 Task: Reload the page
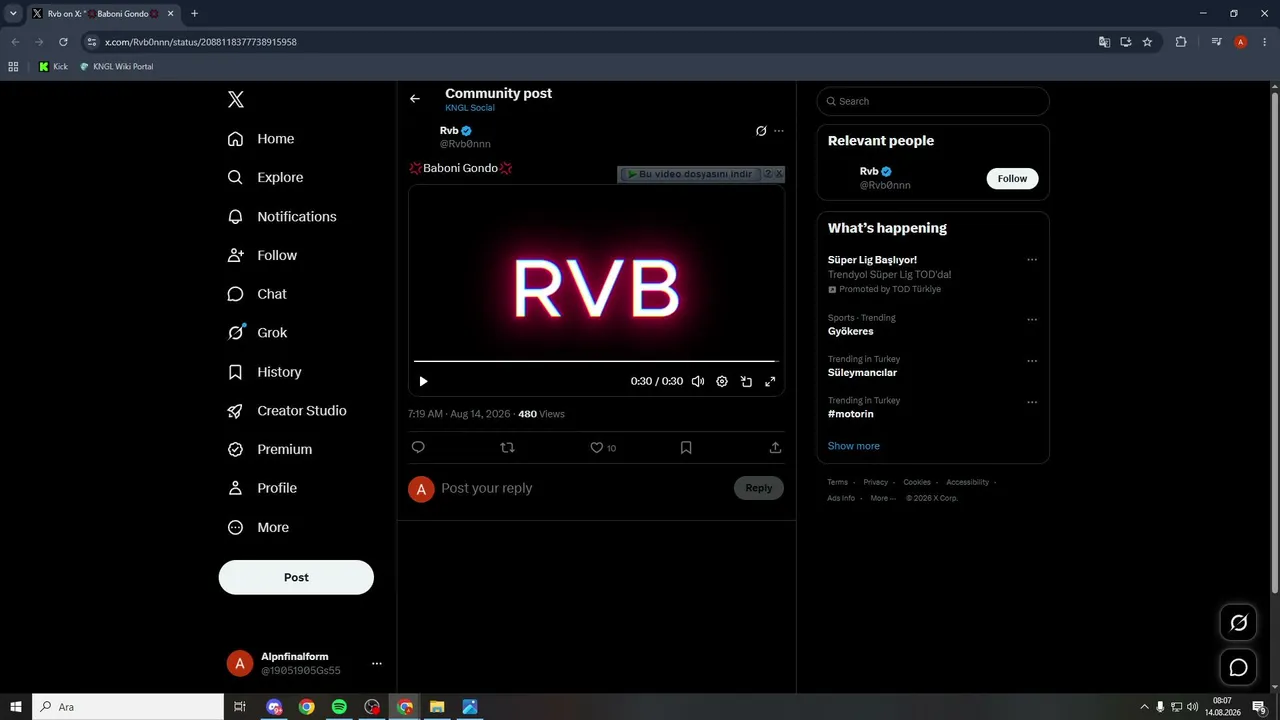pos(63,42)
